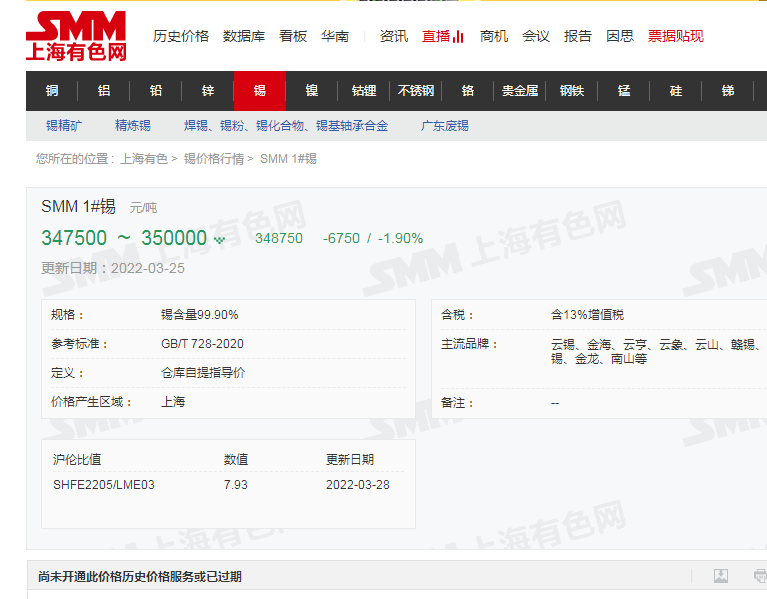
Task: Select the 铬 metal tab
Action: [468, 91]
